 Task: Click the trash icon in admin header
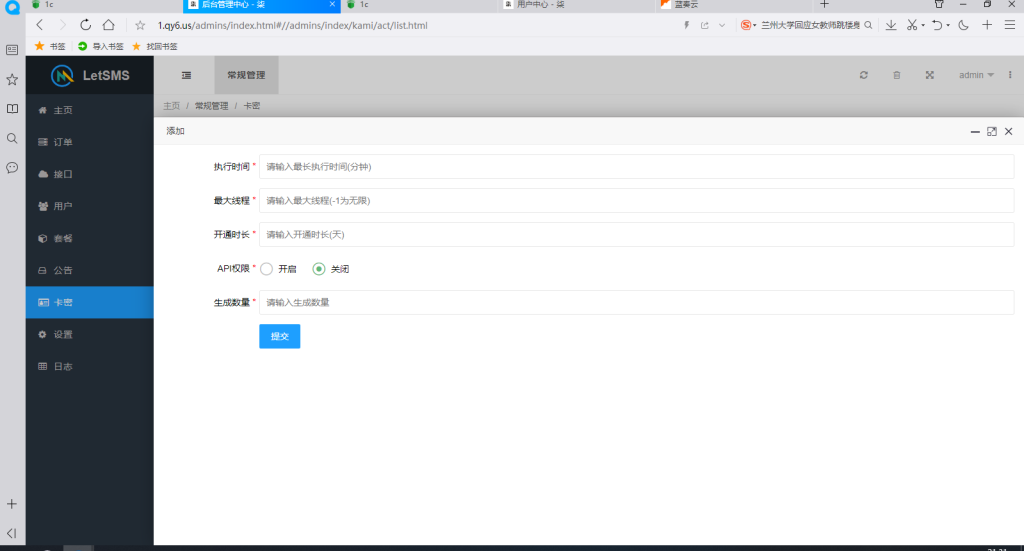click(897, 75)
